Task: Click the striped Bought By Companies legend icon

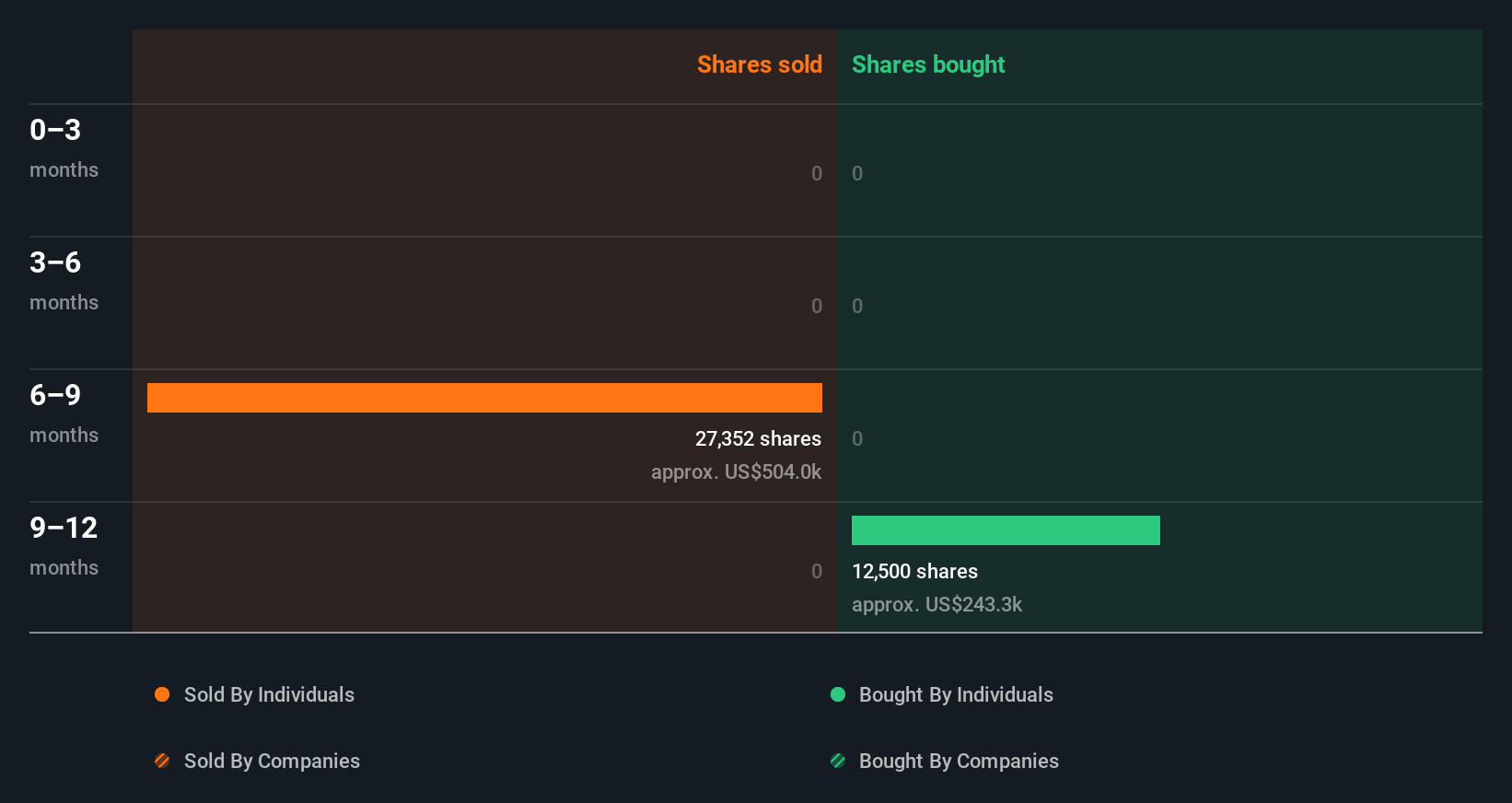Action: 838,761
